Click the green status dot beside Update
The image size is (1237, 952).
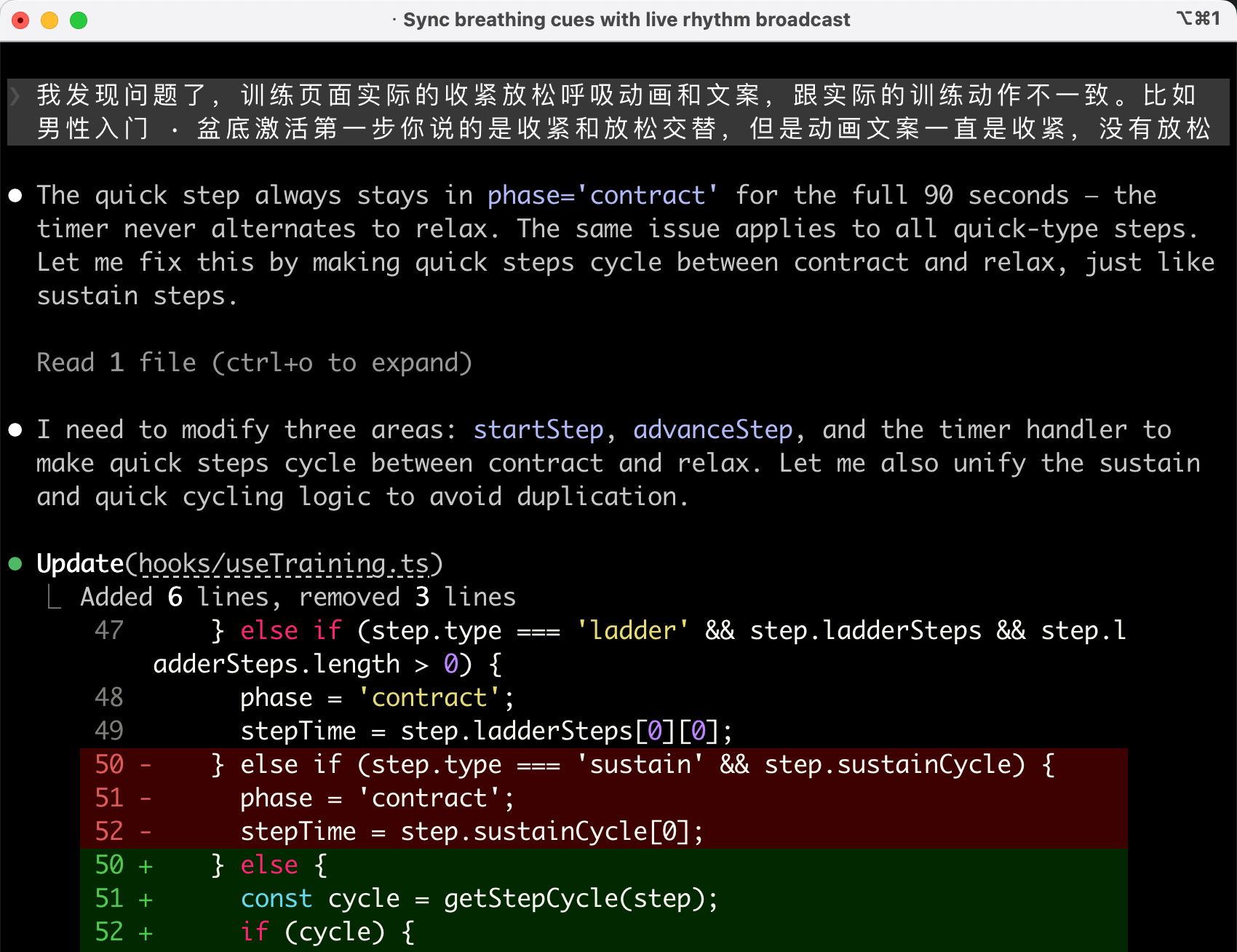(15, 564)
